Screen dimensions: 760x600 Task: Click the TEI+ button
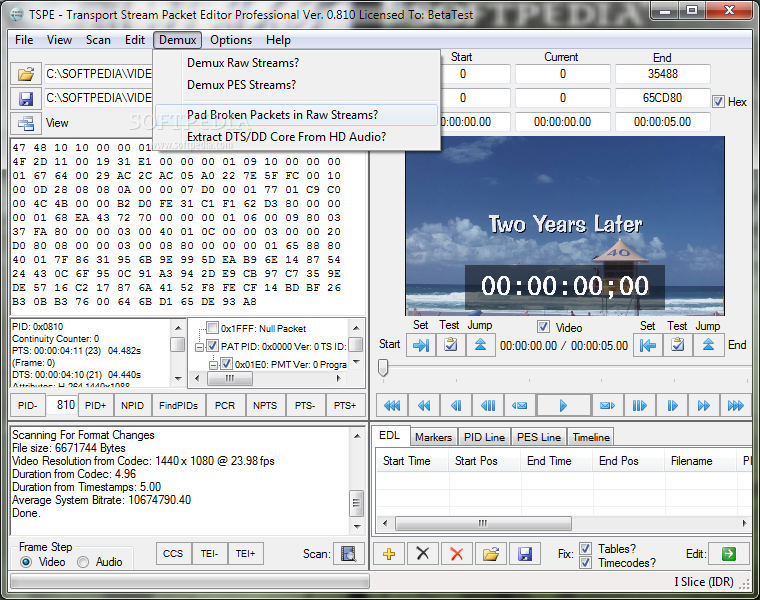click(245, 553)
